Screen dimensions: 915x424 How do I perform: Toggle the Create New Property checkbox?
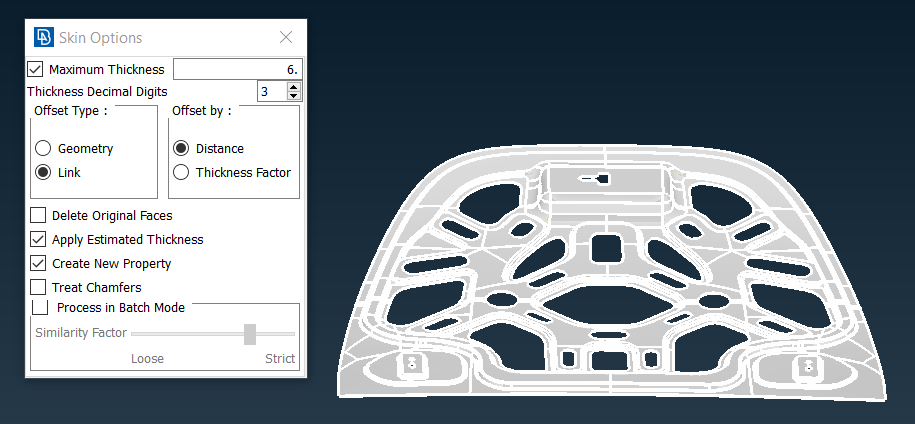38,263
